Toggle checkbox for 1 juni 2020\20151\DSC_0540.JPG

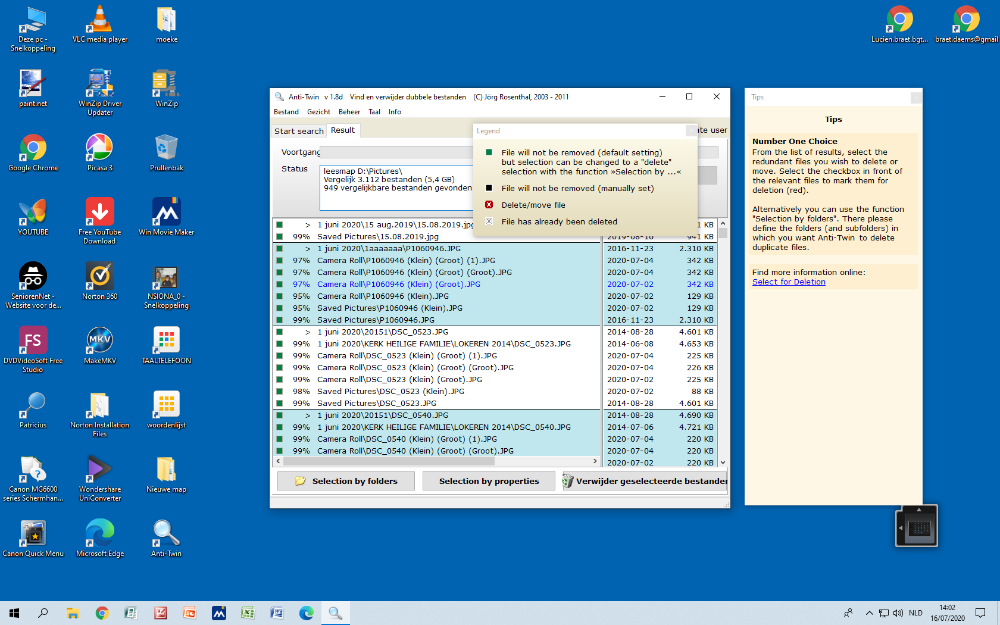click(x=281, y=414)
